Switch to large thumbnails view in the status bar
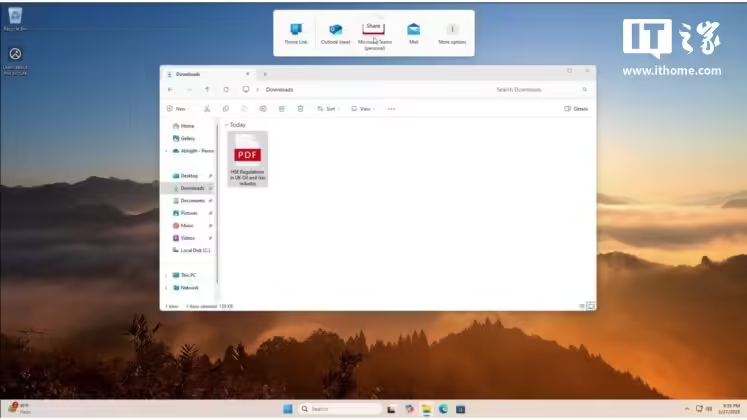This screenshot has height=420, width=747. [591, 305]
